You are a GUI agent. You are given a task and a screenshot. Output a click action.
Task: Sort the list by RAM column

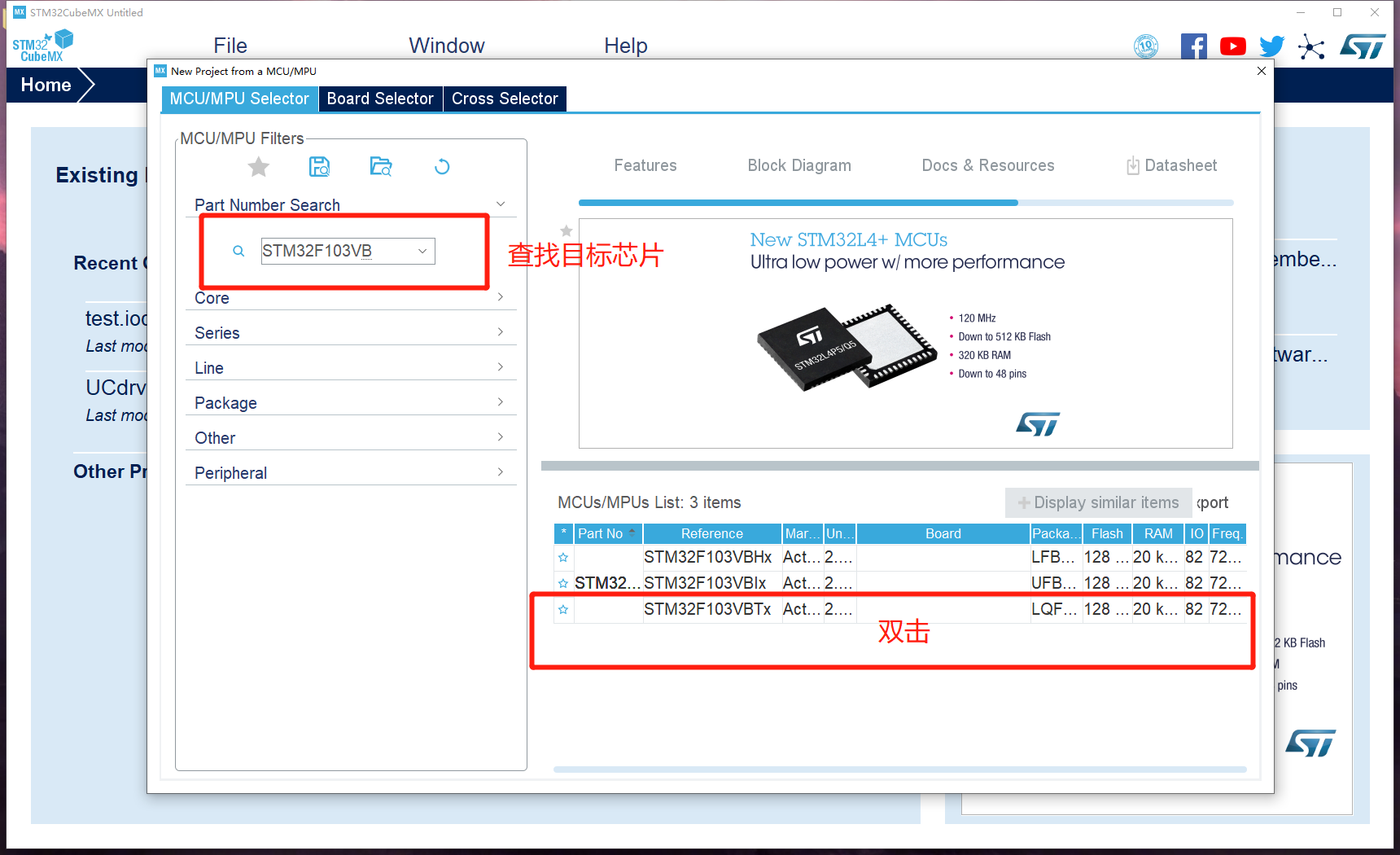1158,533
